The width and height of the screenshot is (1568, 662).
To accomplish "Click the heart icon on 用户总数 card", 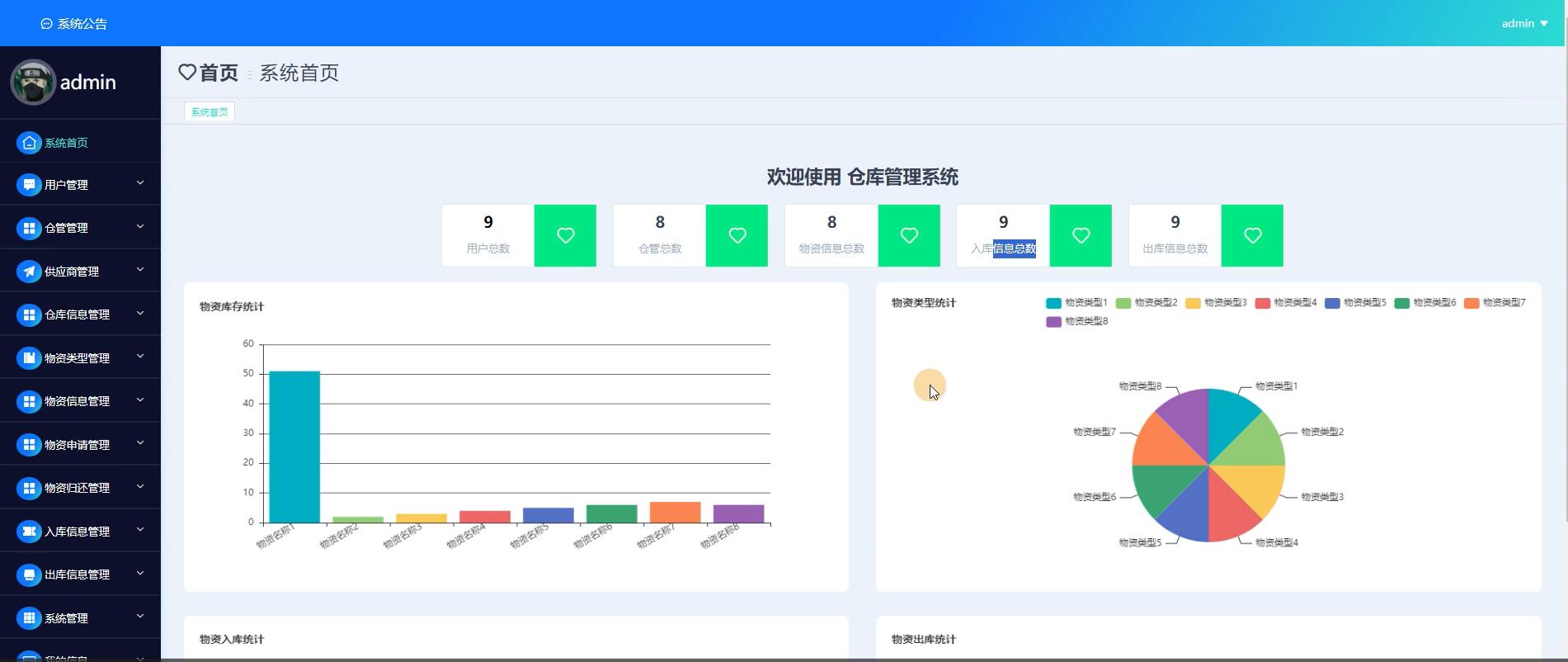I will 565,235.
